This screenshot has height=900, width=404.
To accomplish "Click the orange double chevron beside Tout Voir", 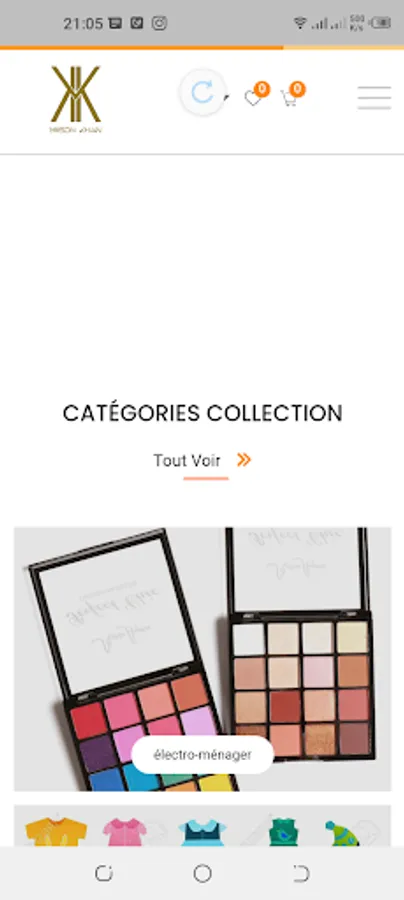I will tap(244, 460).
